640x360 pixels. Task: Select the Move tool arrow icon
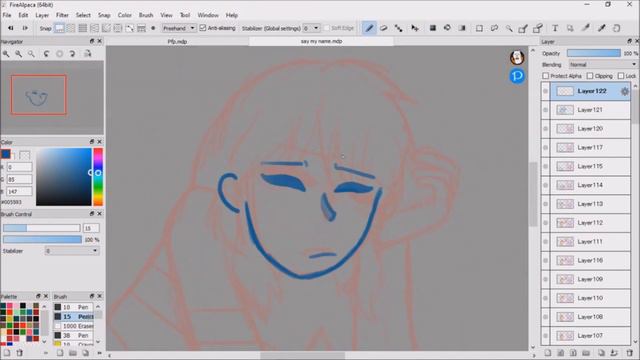415,28
